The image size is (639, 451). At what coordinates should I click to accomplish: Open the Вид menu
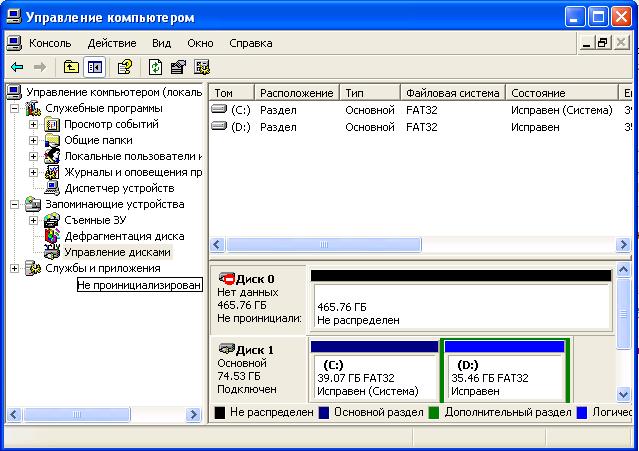162,43
